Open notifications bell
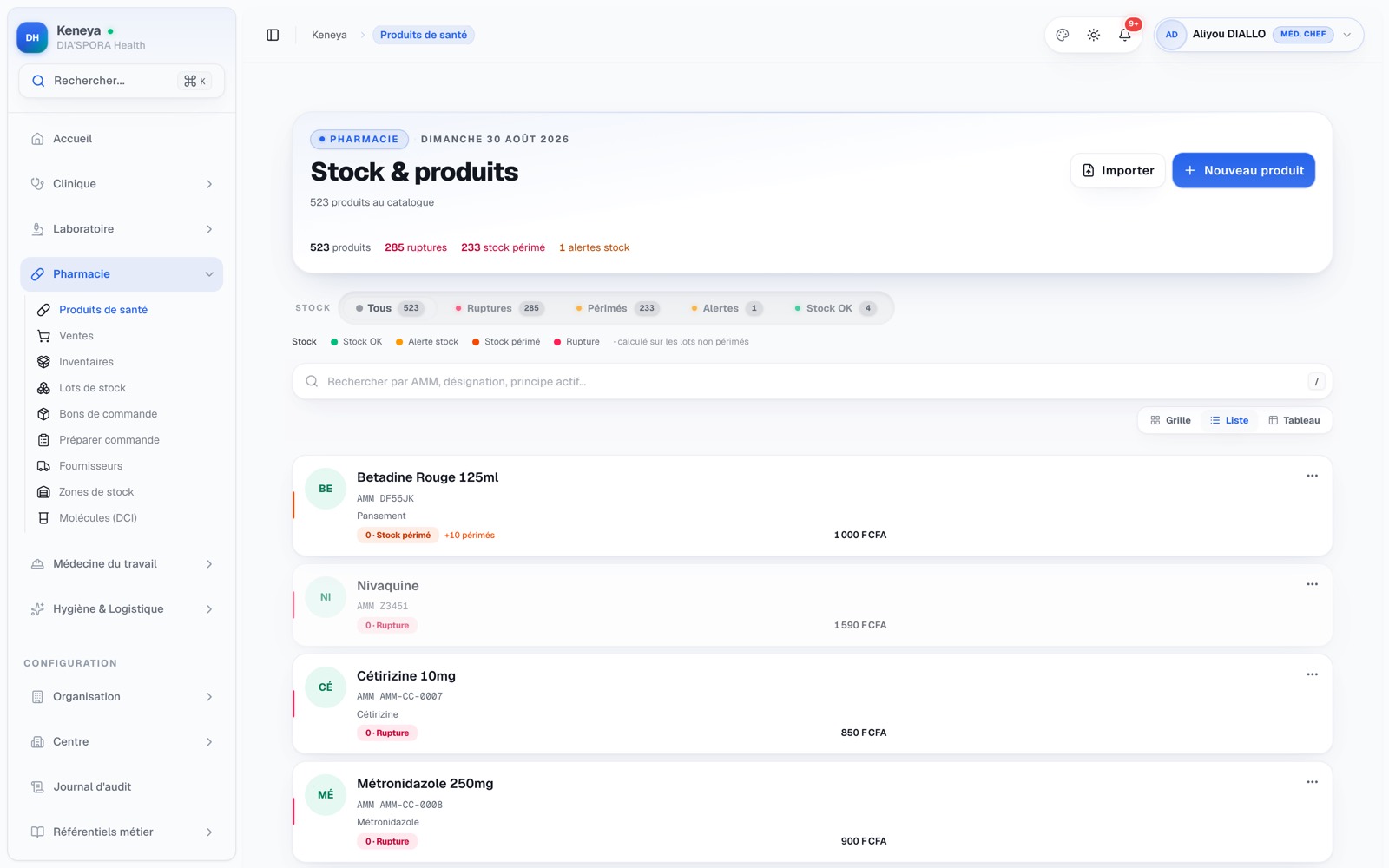 click(1125, 35)
